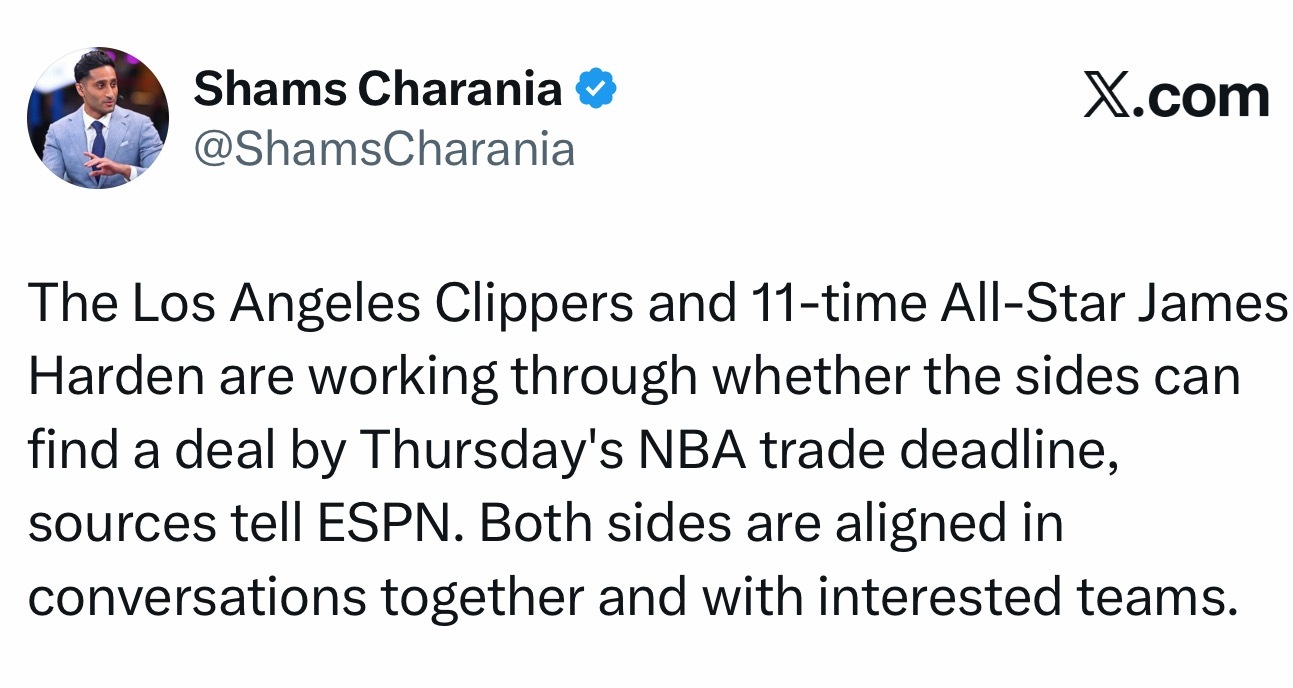Click the phrase "Both sides are aligned"
This screenshot has width=1293, height=688.
734,526
